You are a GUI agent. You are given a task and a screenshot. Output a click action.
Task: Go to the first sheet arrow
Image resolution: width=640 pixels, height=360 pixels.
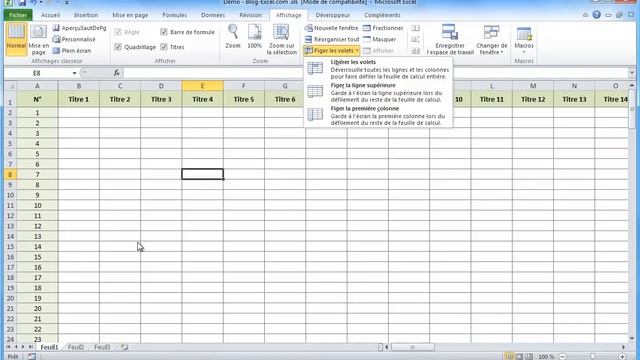click(x=8, y=347)
